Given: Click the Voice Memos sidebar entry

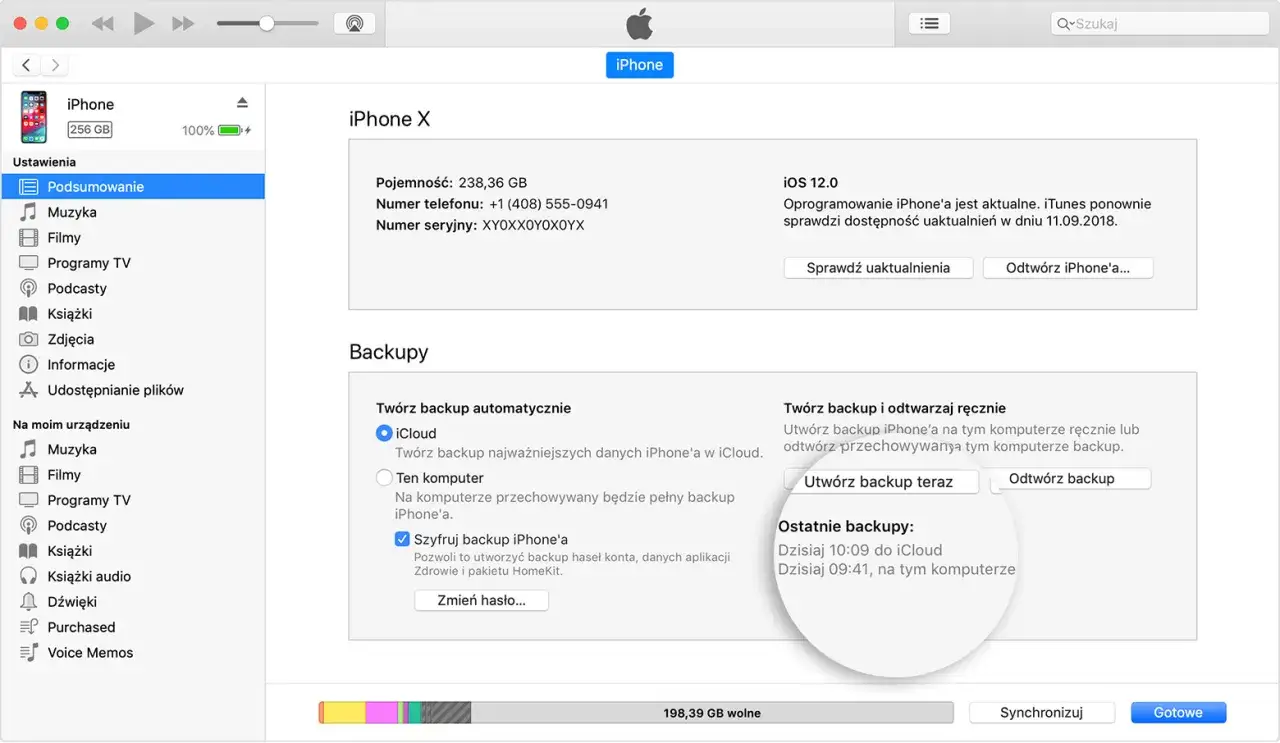Looking at the screenshot, I should pos(88,652).
